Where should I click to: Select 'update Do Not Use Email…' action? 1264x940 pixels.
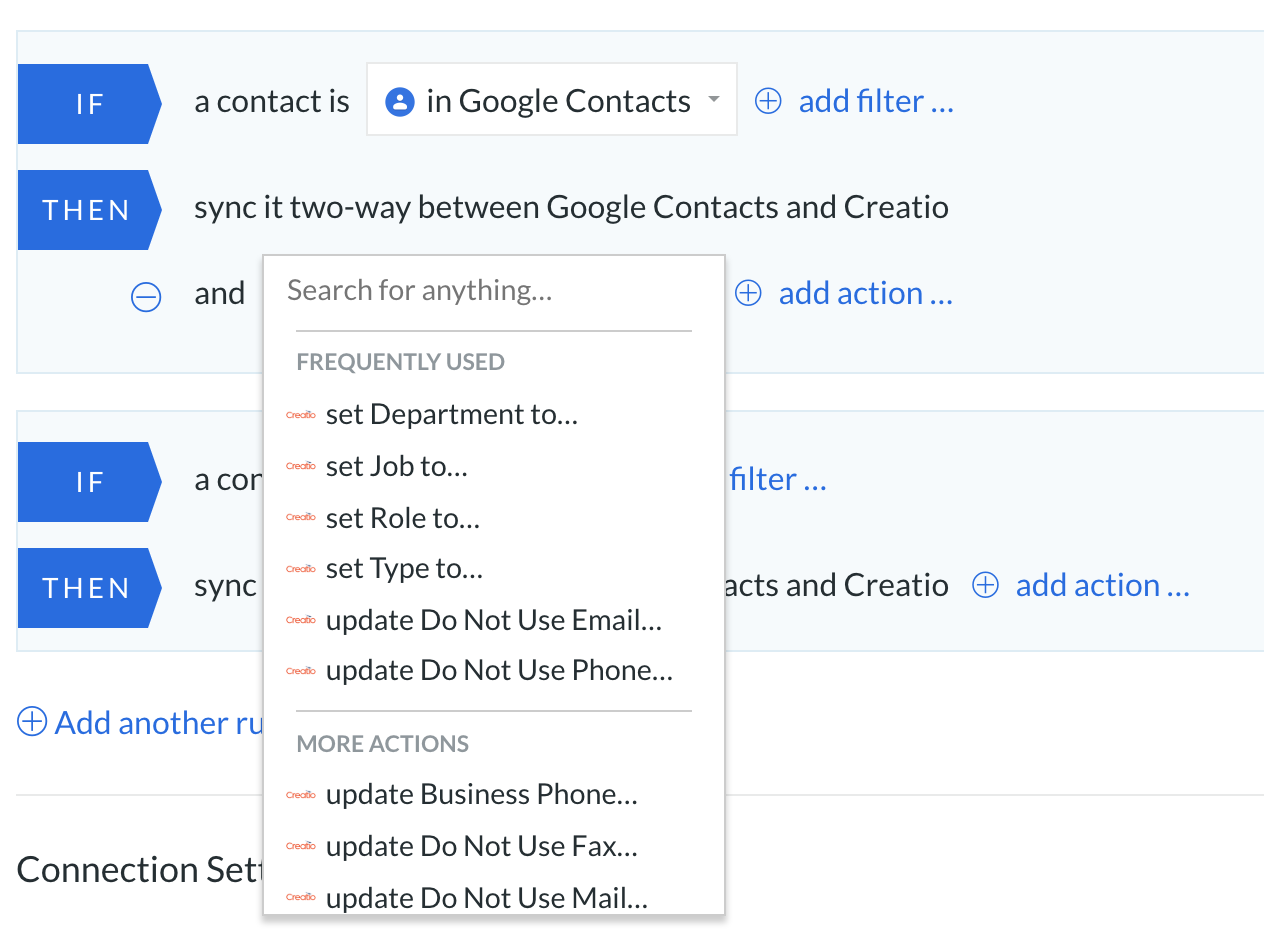(493, 620)
